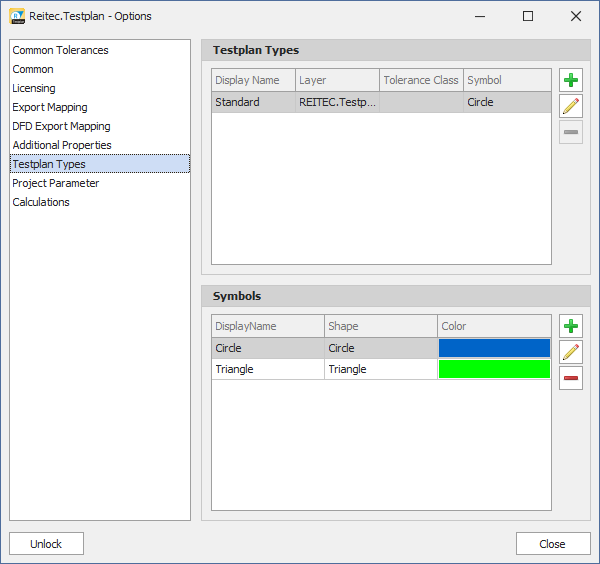This screenshot has height=564, width=600.
Task: Click the Close button at bottom right
Action: coord(552,544)
